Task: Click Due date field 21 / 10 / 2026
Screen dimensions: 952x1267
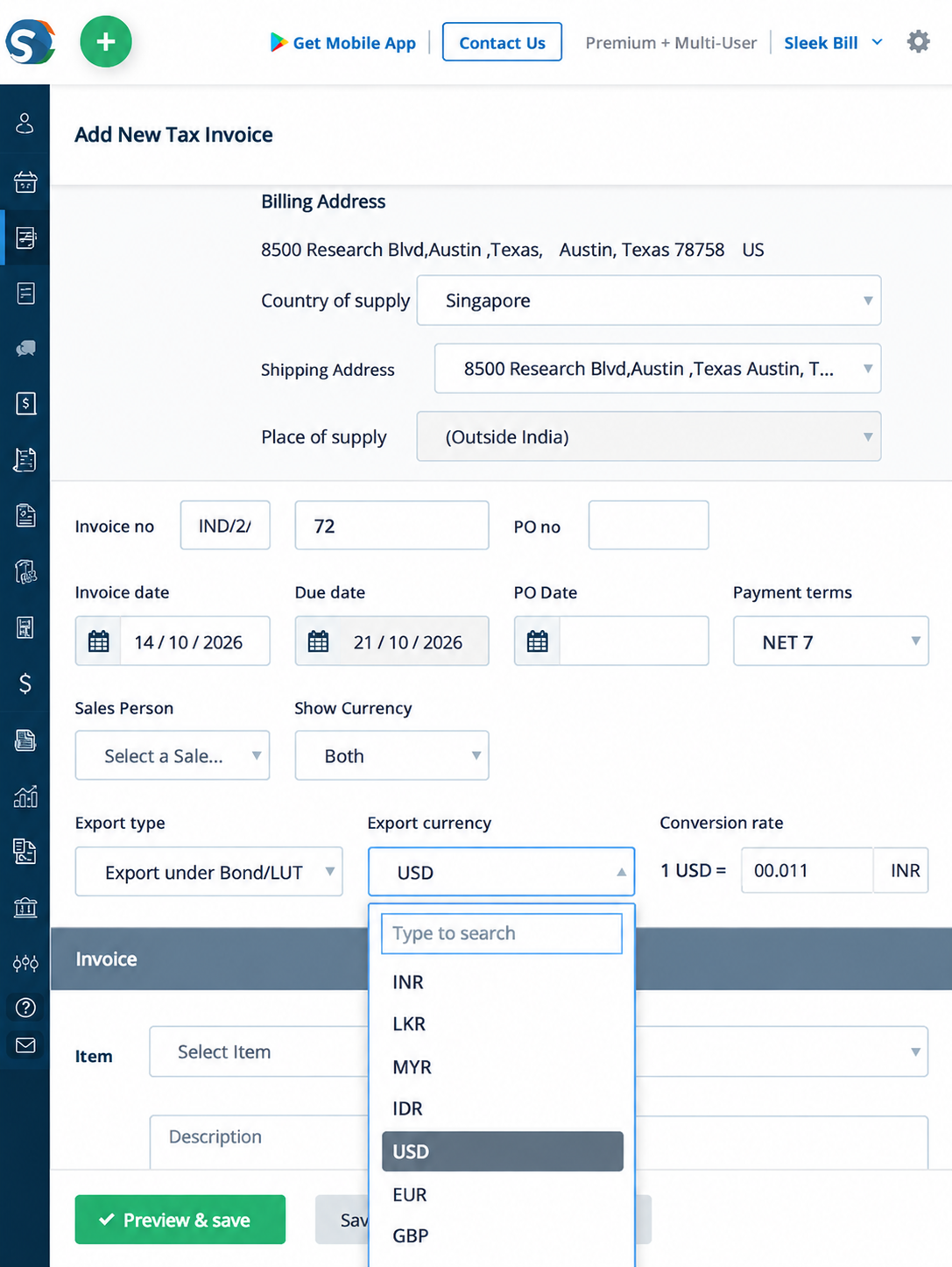Action: 414,642
